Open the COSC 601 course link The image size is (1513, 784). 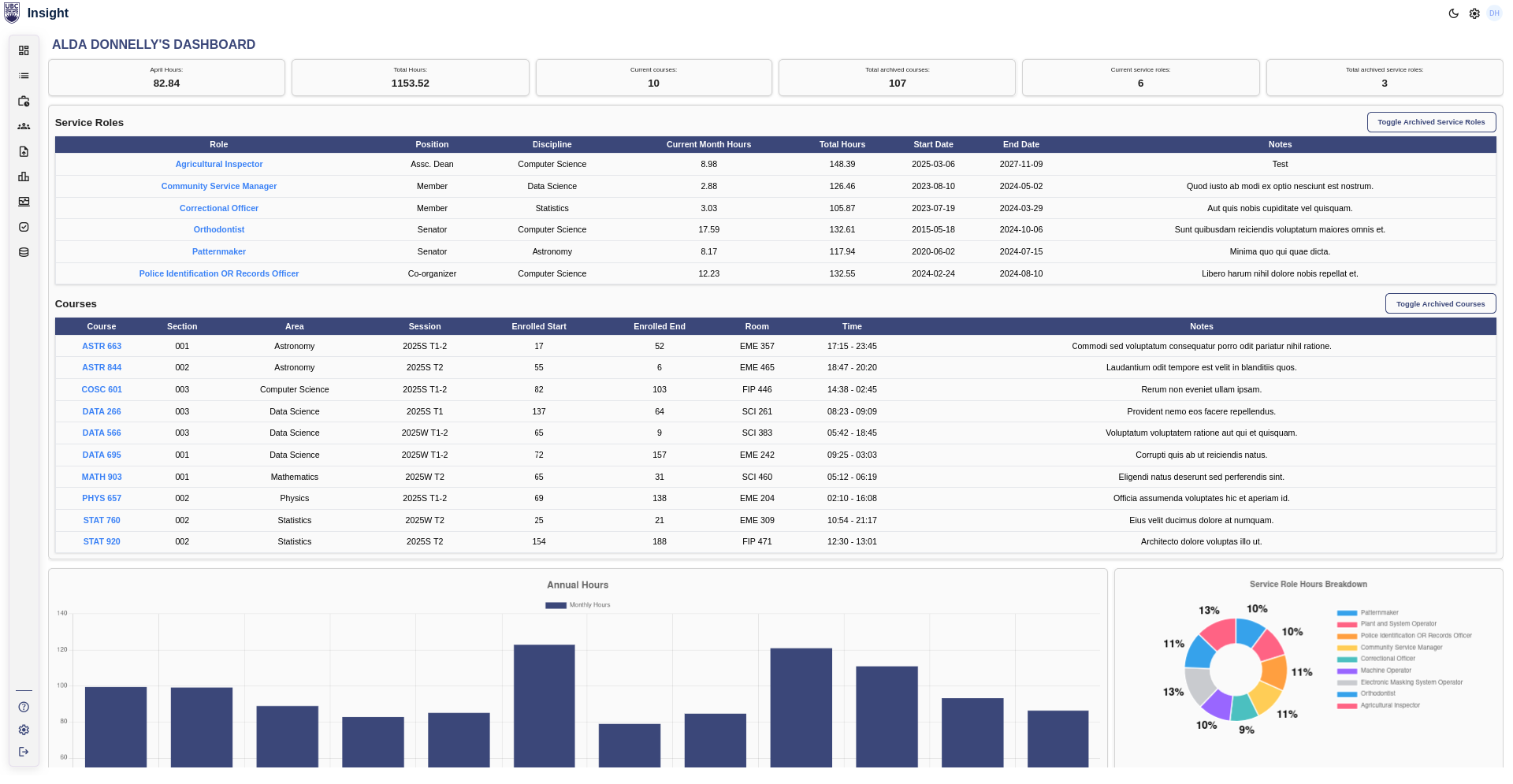[x=102, y=390]
